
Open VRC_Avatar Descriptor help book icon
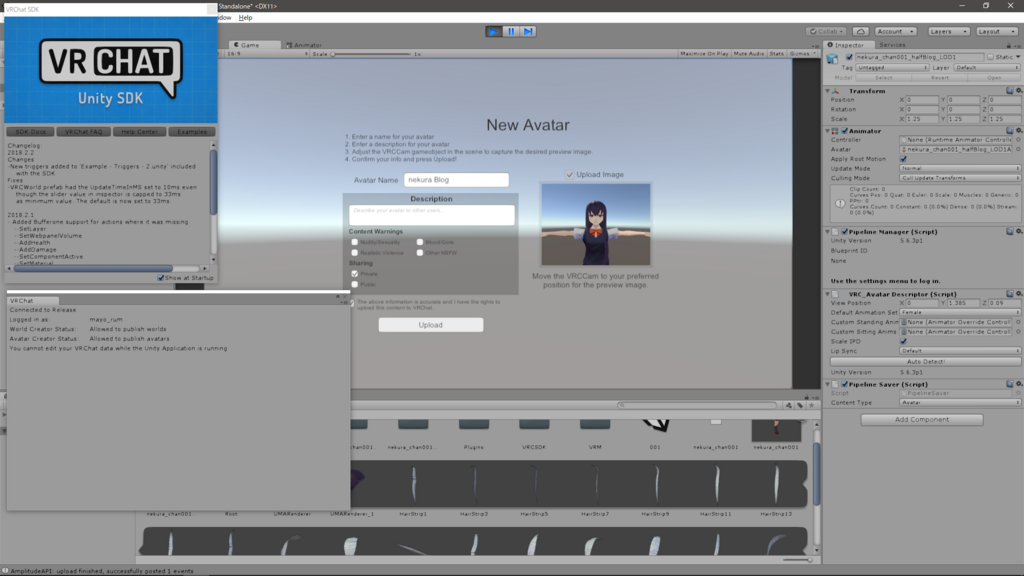click(1010, 294)
